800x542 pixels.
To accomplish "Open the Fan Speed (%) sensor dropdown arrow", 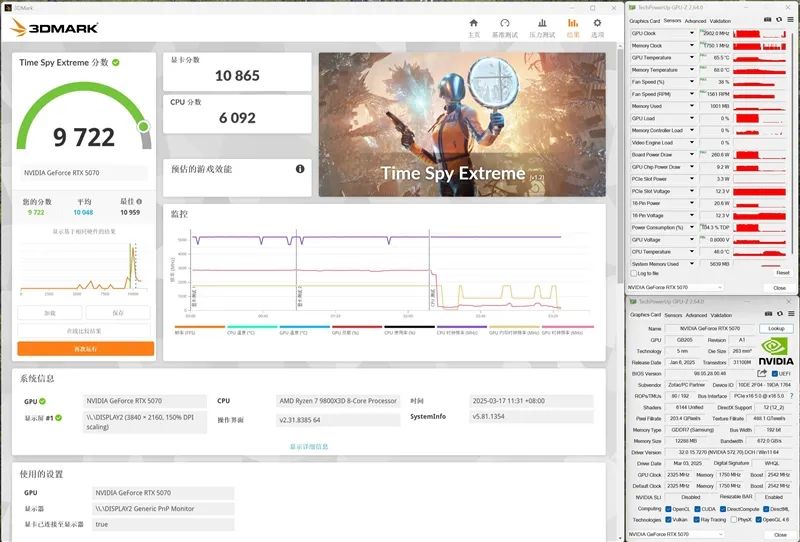I will click(692, 82).
